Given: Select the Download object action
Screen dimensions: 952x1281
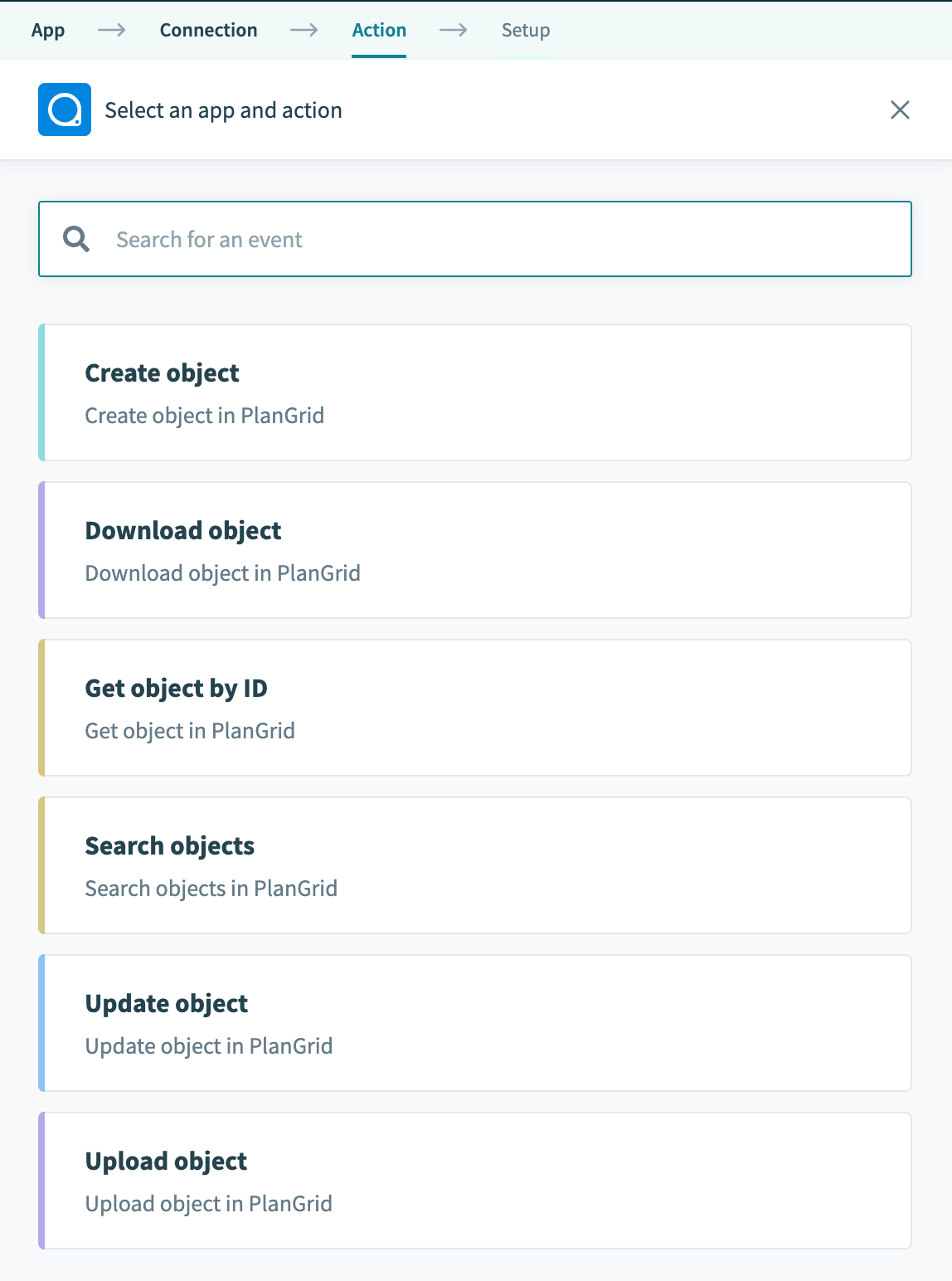Looking at the screenshot, I should [x=476, y=549].
